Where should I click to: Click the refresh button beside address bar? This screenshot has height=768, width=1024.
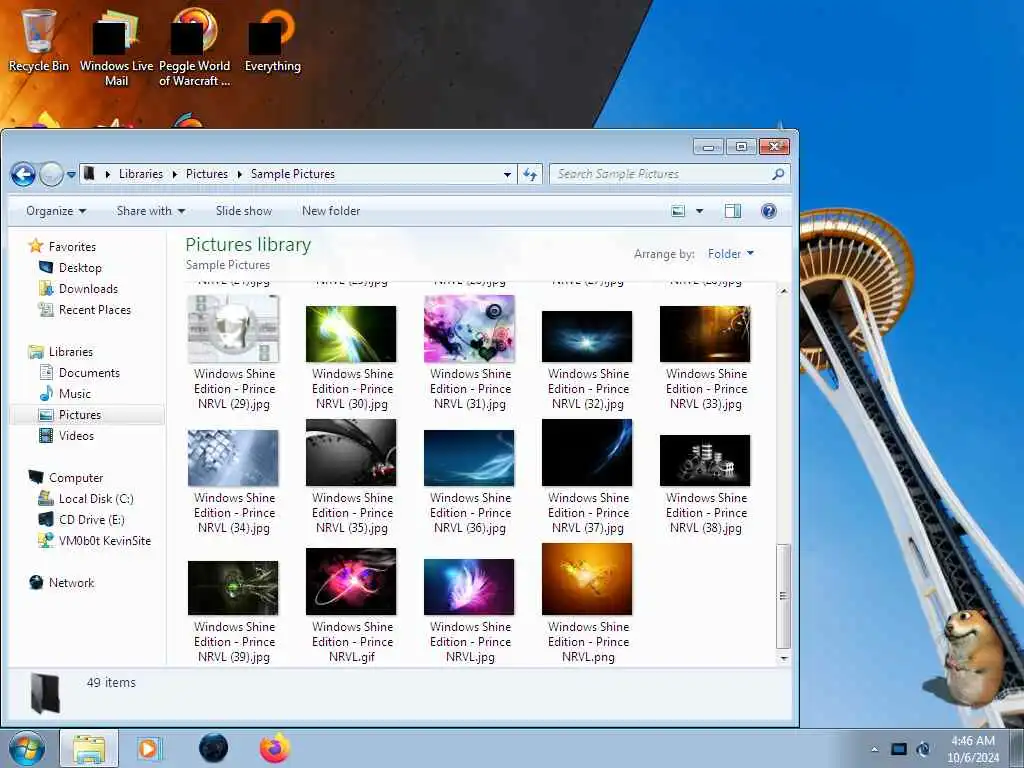tap(530, 174)
